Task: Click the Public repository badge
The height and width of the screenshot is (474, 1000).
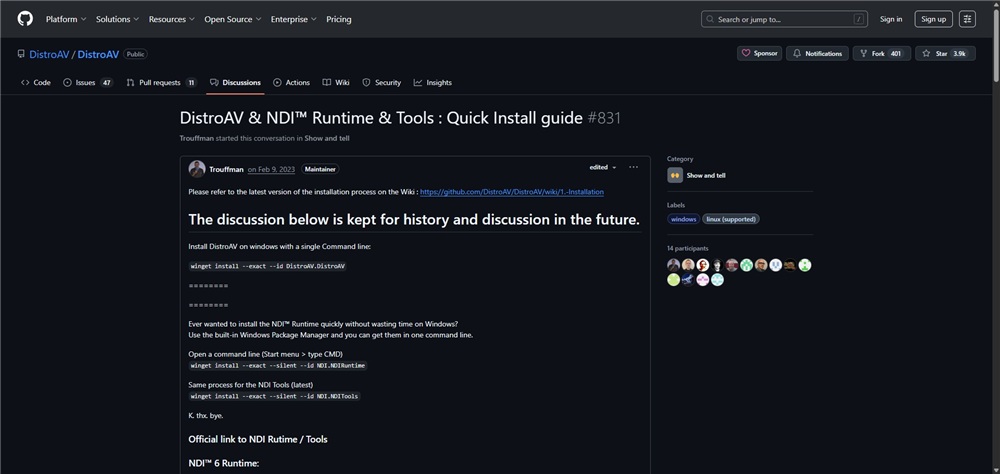Action: click(x=135, y=54)
